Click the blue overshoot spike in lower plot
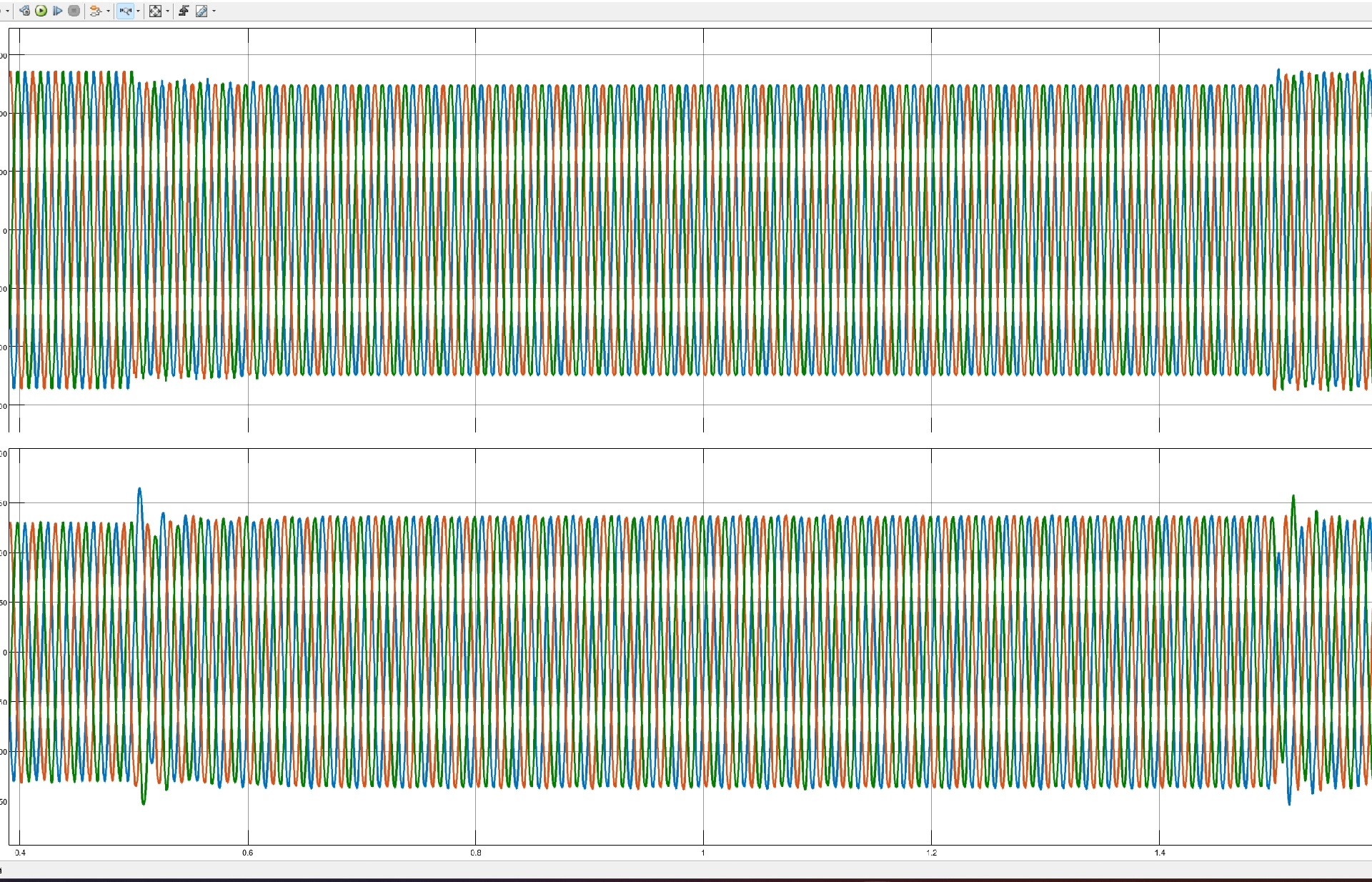Image resolution: width=1372 pixels, height=882 pixels. point(140,493)
